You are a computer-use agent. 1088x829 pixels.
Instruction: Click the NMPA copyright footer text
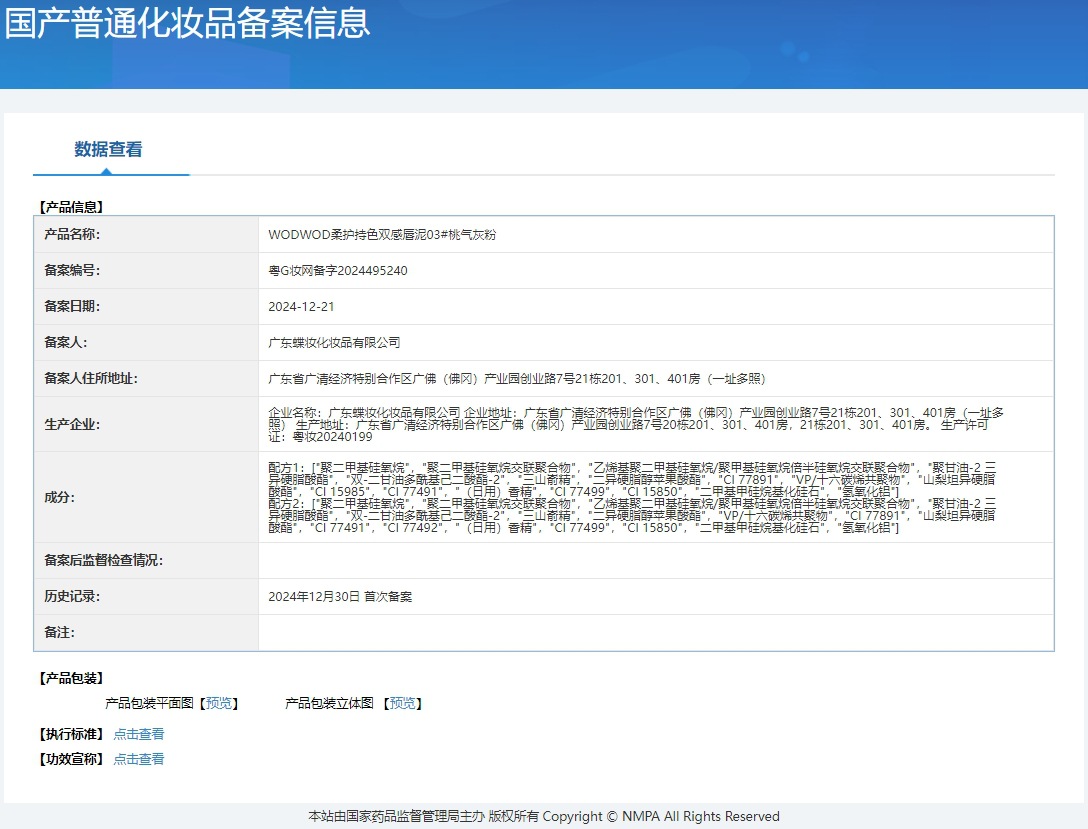[x=544, y=817]
